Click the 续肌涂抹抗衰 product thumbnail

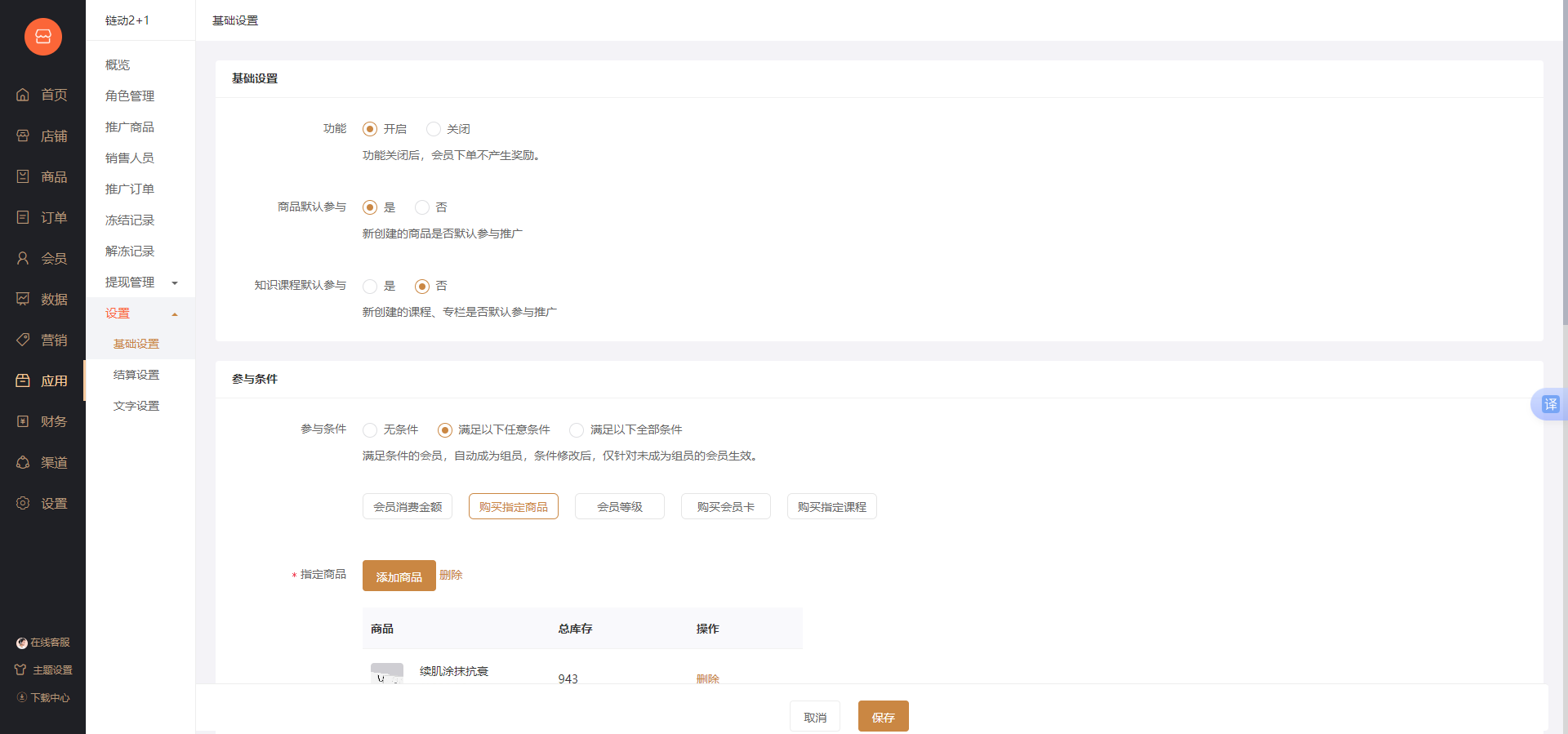click(387, 673)
